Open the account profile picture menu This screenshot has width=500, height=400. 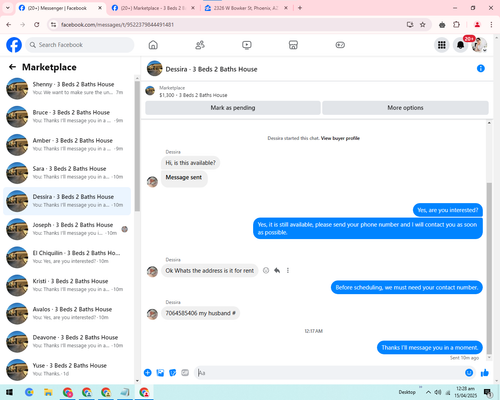479,45
